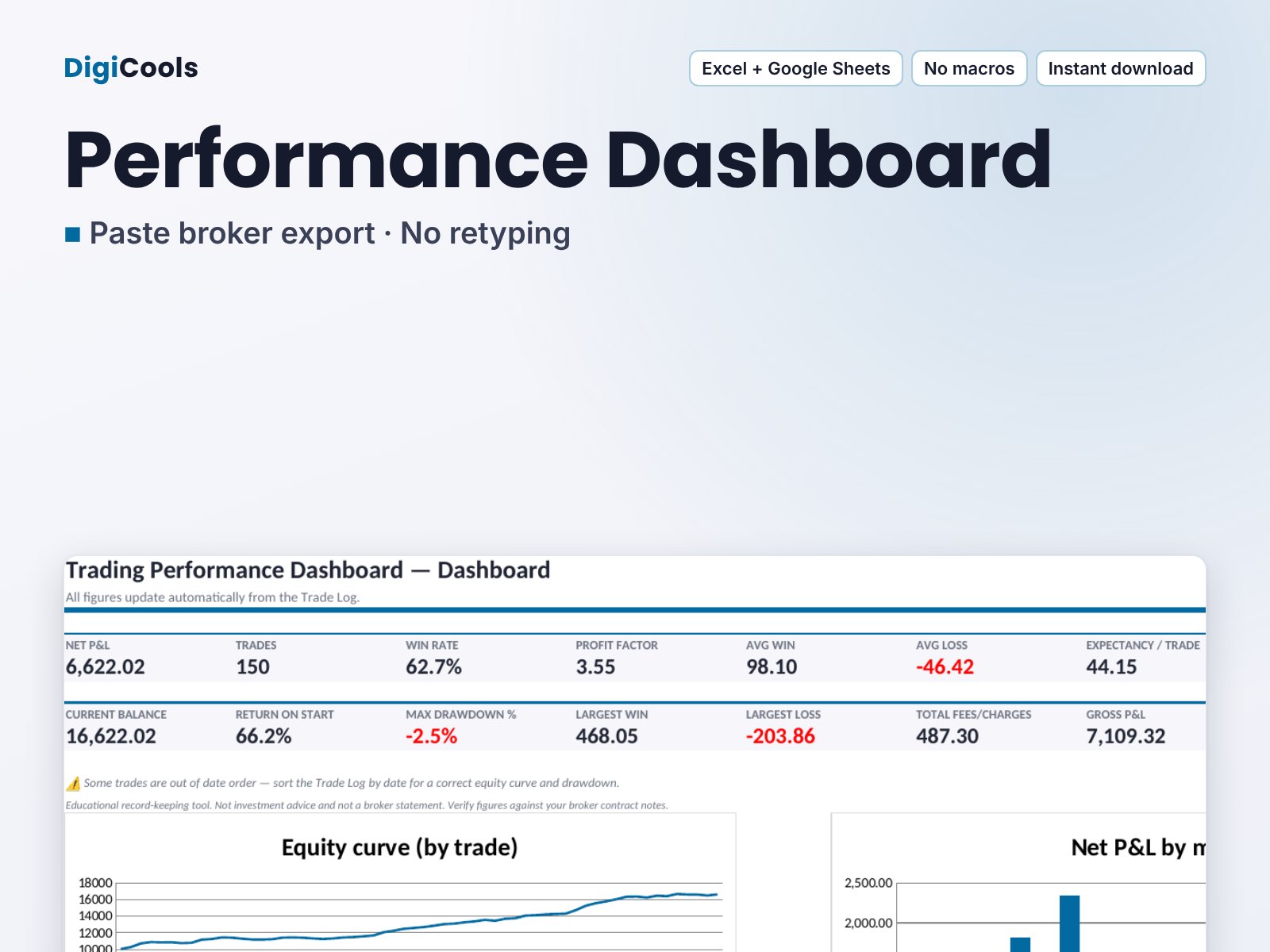
Task: Click the Expectancy / Trade value 44.15
Action: click(1111, 667)
